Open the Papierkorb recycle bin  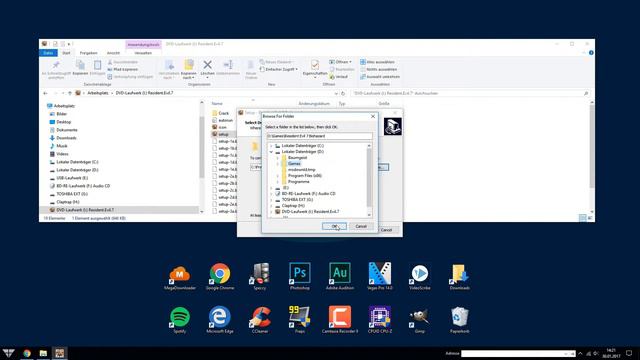[460, 320]
